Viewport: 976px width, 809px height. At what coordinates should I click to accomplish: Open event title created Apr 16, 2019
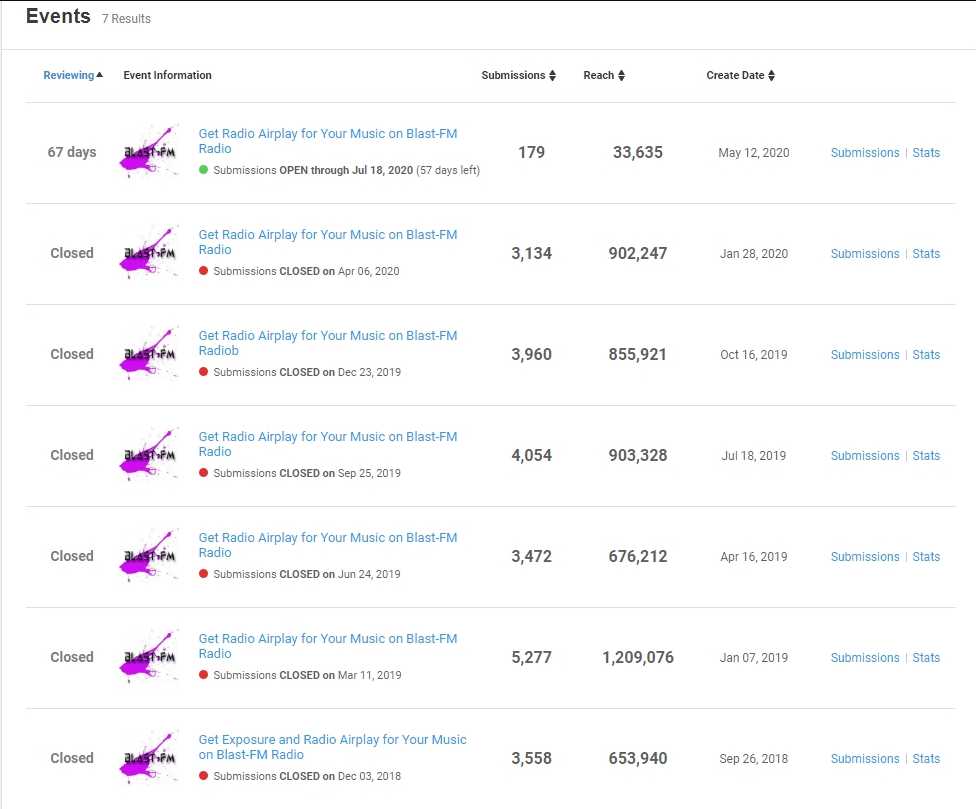[x=327, y=545]
